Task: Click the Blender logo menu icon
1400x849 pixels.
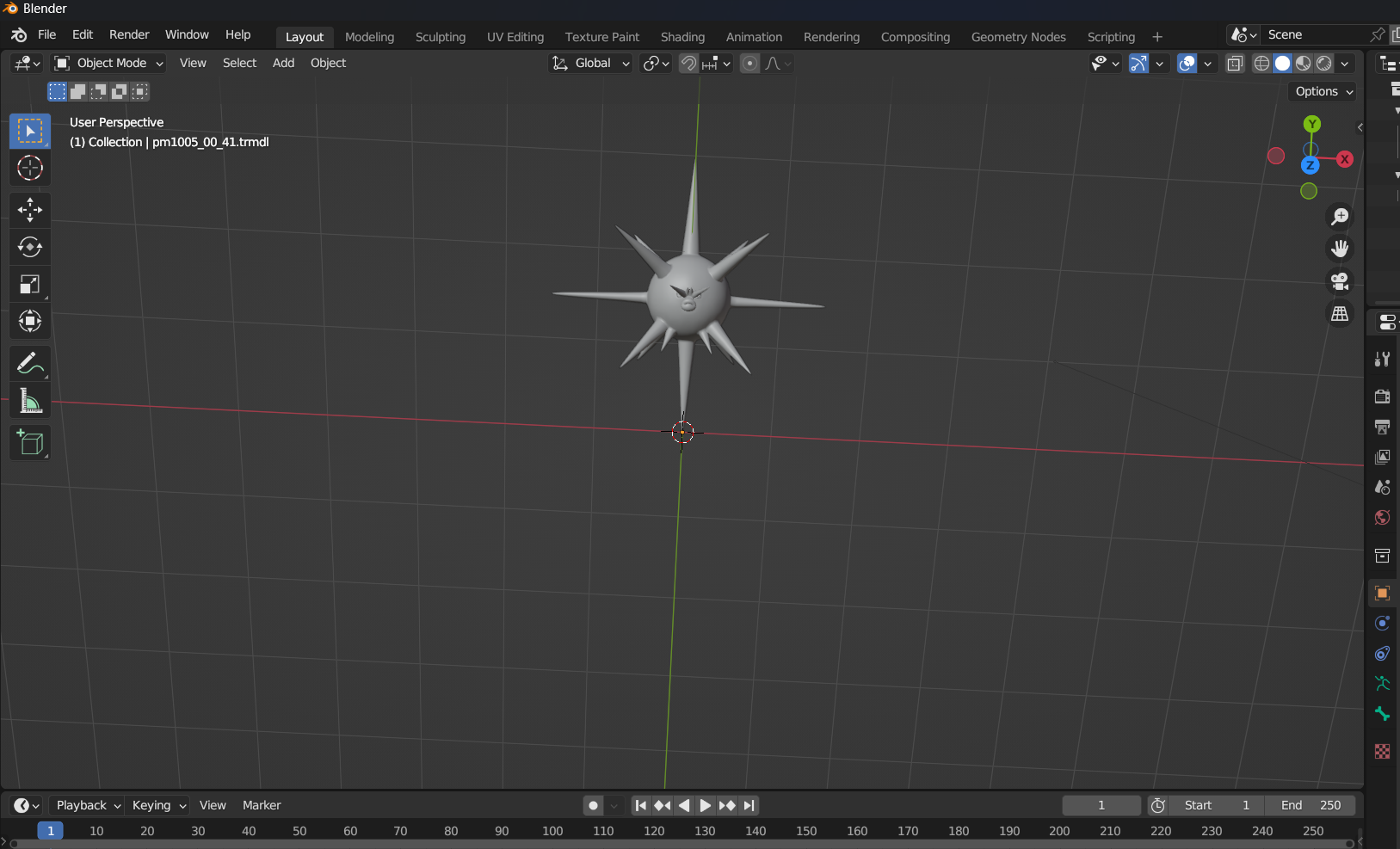Action: click(19, 35)
